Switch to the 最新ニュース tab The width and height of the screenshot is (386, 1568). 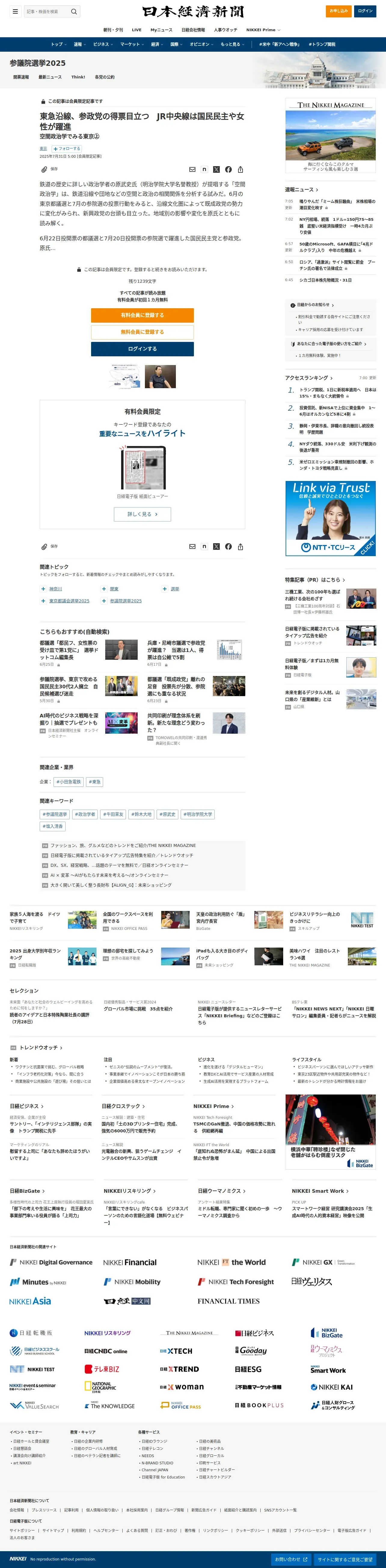pos(50,77)
